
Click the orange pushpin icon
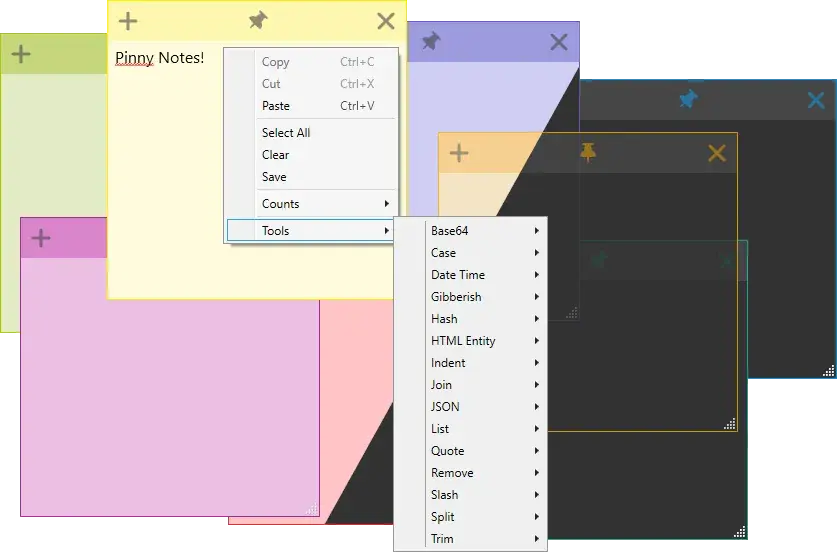[588, 153]
